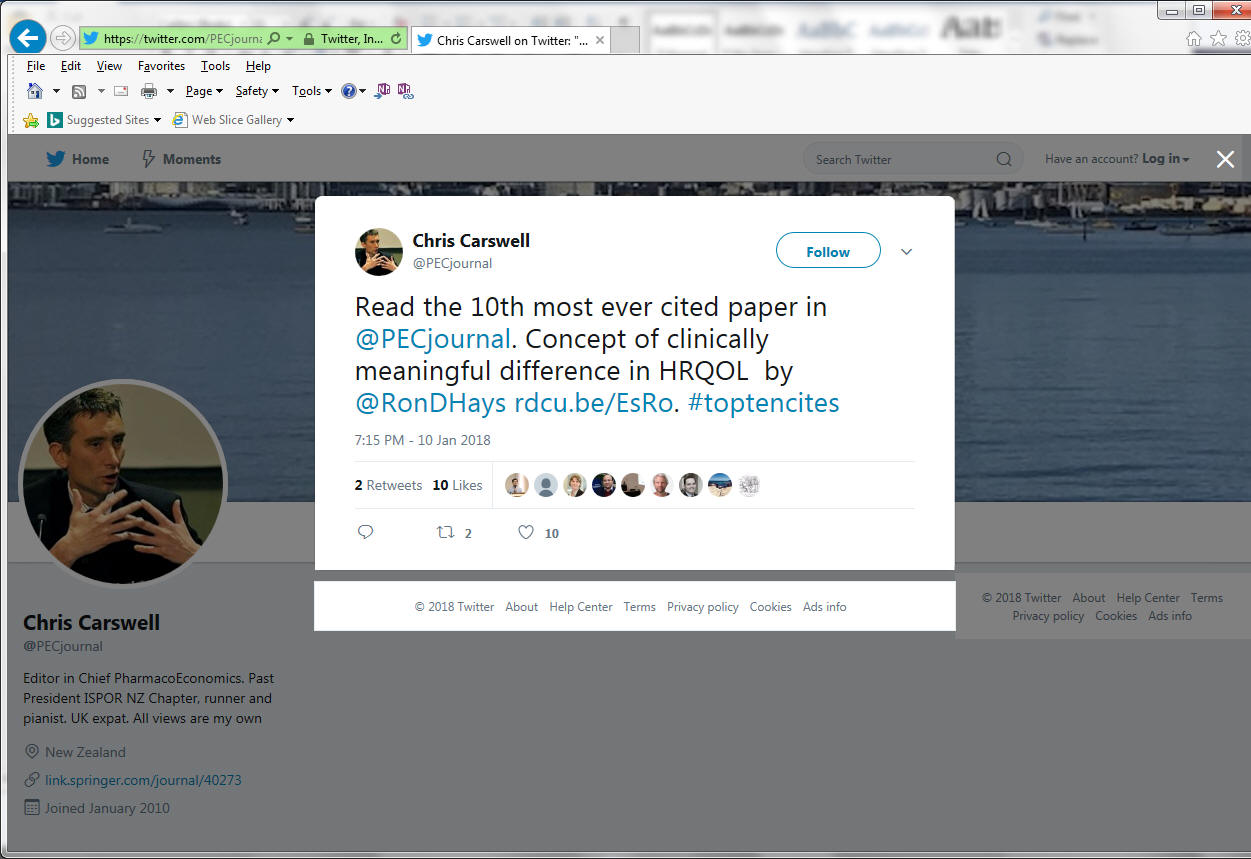The height and width of the screenshot is (859, 1251).
Task: Open the Help menu
Action: [x=258, y=66]
